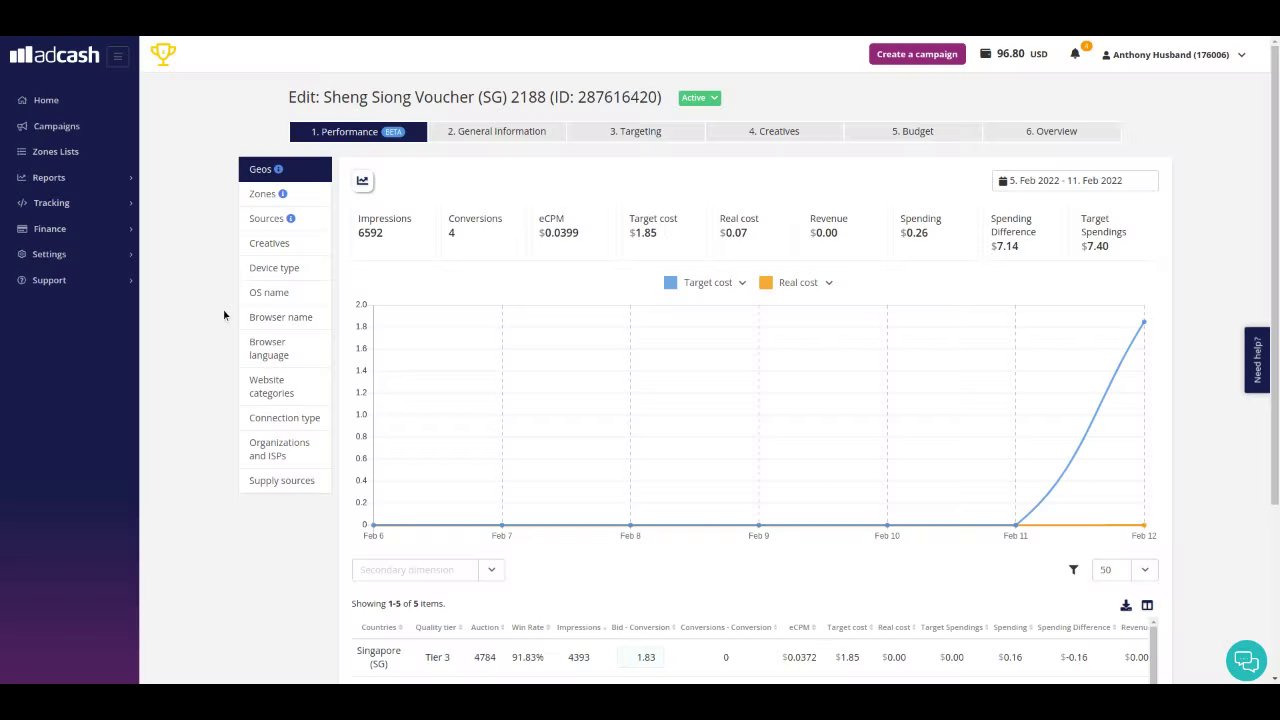Click the calendar icon in date range
Image resolution: width=1280 pixels, height=720 pixels.
(x=1003, y=181)
